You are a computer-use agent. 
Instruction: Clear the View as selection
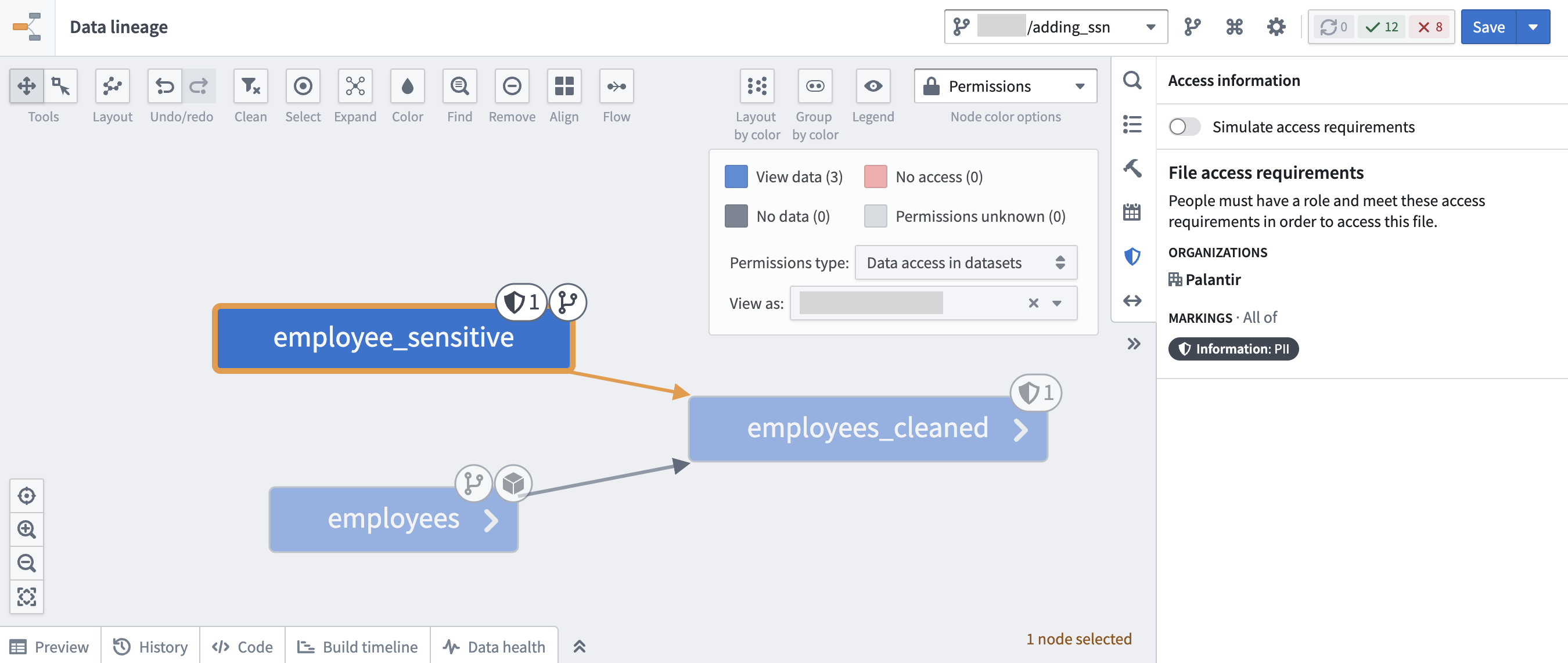[x=1033, y=303]
